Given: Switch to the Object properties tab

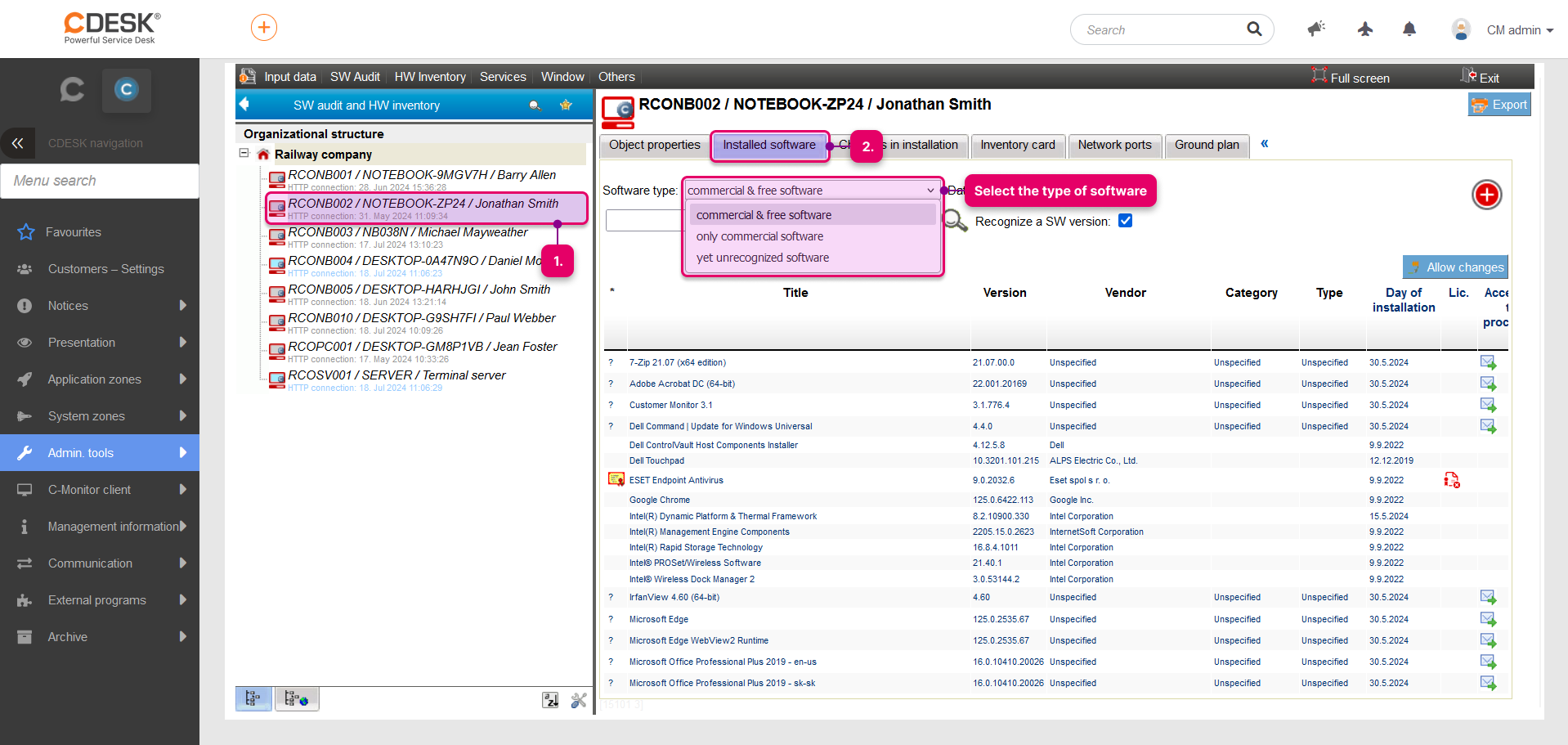Looking at the screenshot, I should [x=655, y=146].
